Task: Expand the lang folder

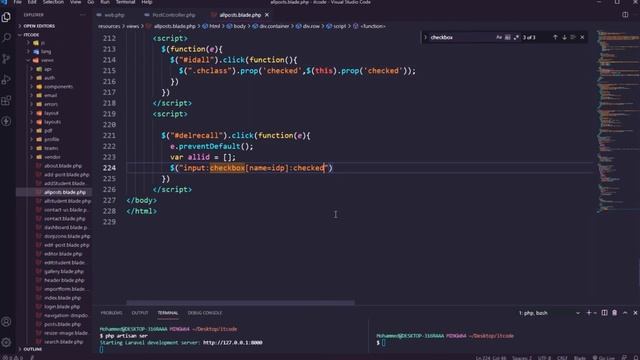Action: point(46,51)
